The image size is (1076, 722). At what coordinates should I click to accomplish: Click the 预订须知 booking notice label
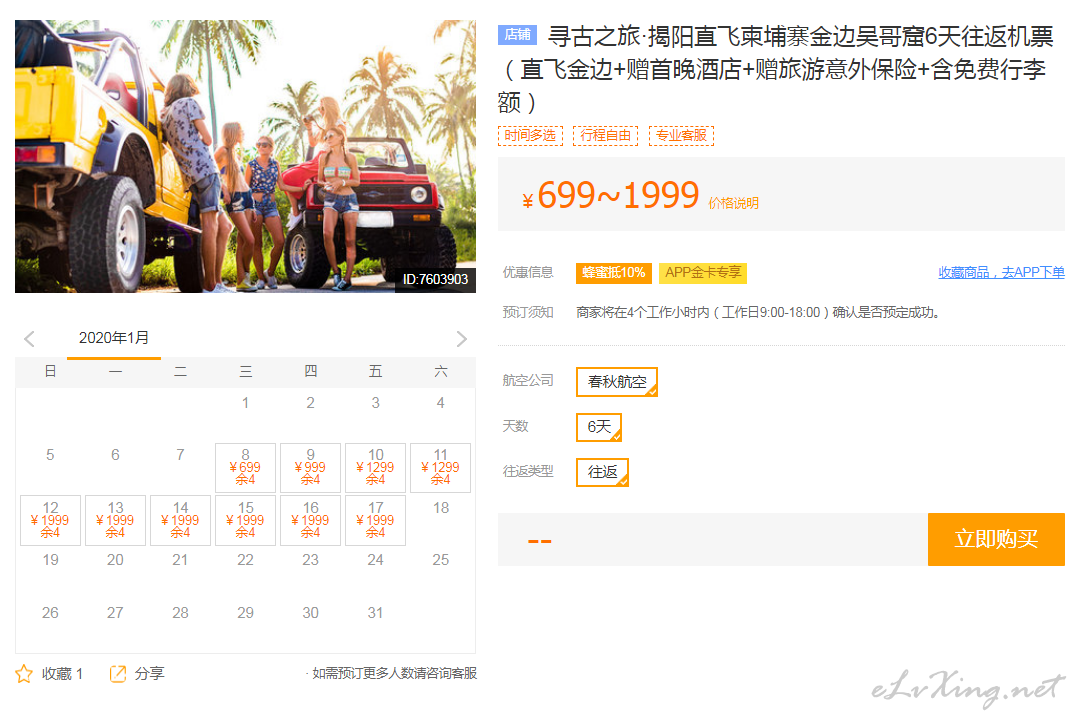coord(528,312)
